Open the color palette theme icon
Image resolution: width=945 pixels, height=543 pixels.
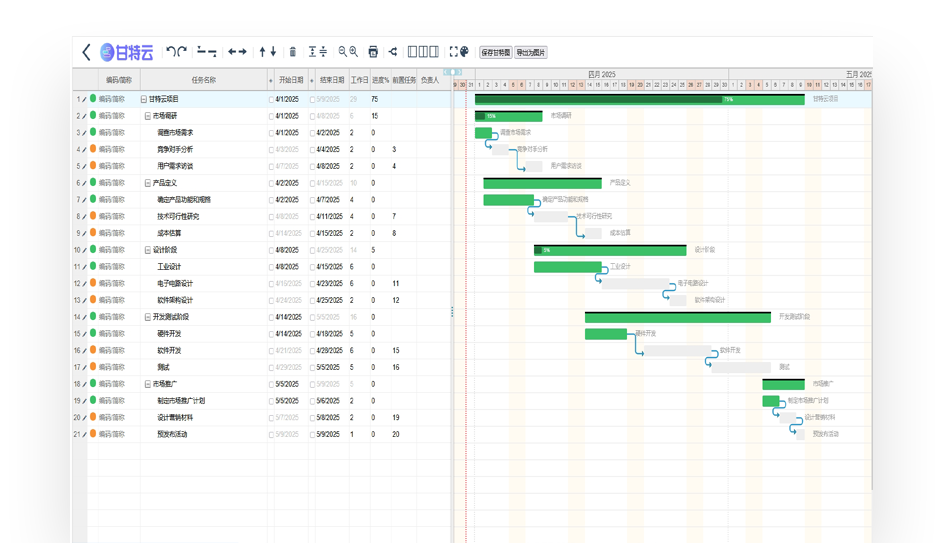click(x=464, y=52)
